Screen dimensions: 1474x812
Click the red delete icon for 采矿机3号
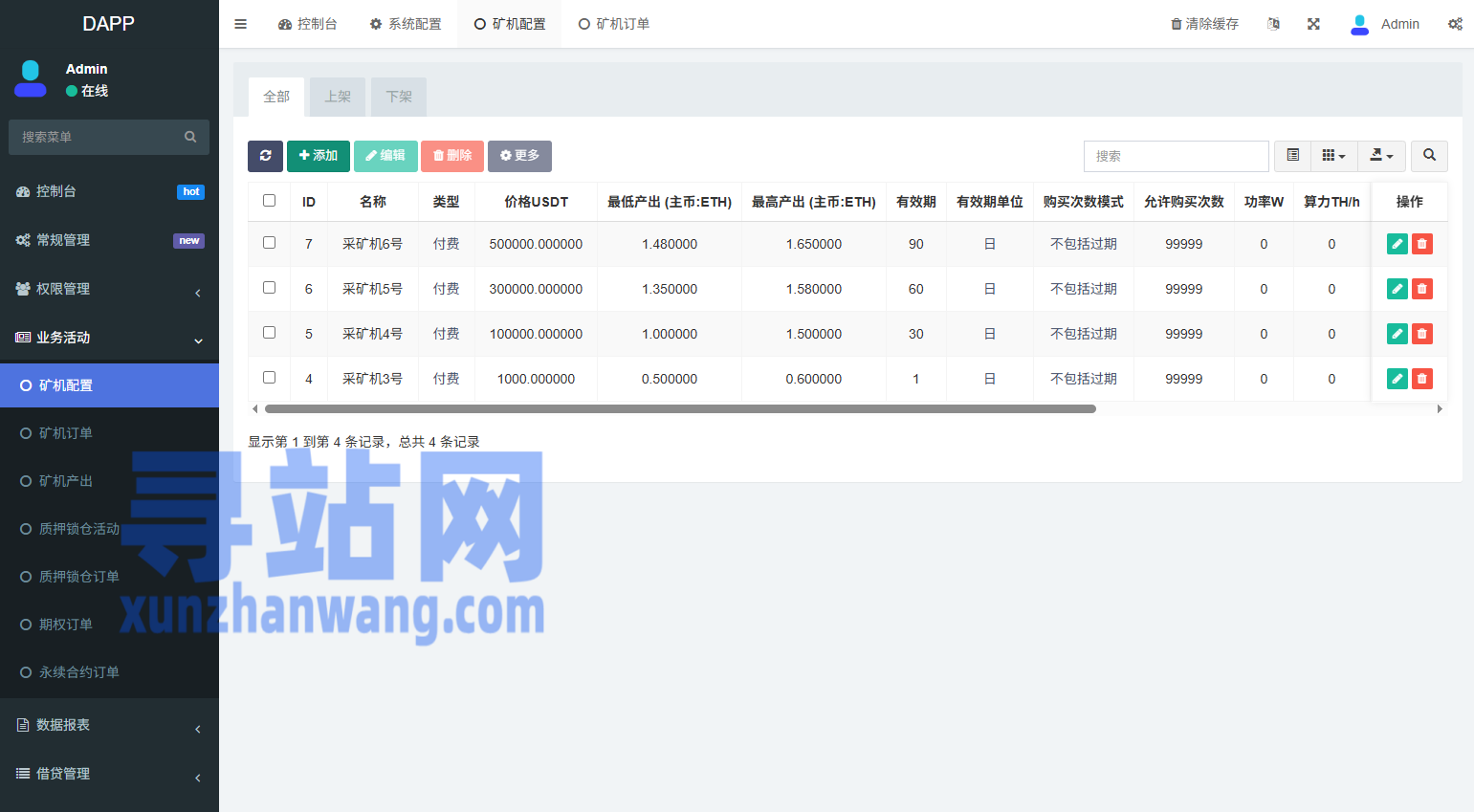click(1422, 379)
